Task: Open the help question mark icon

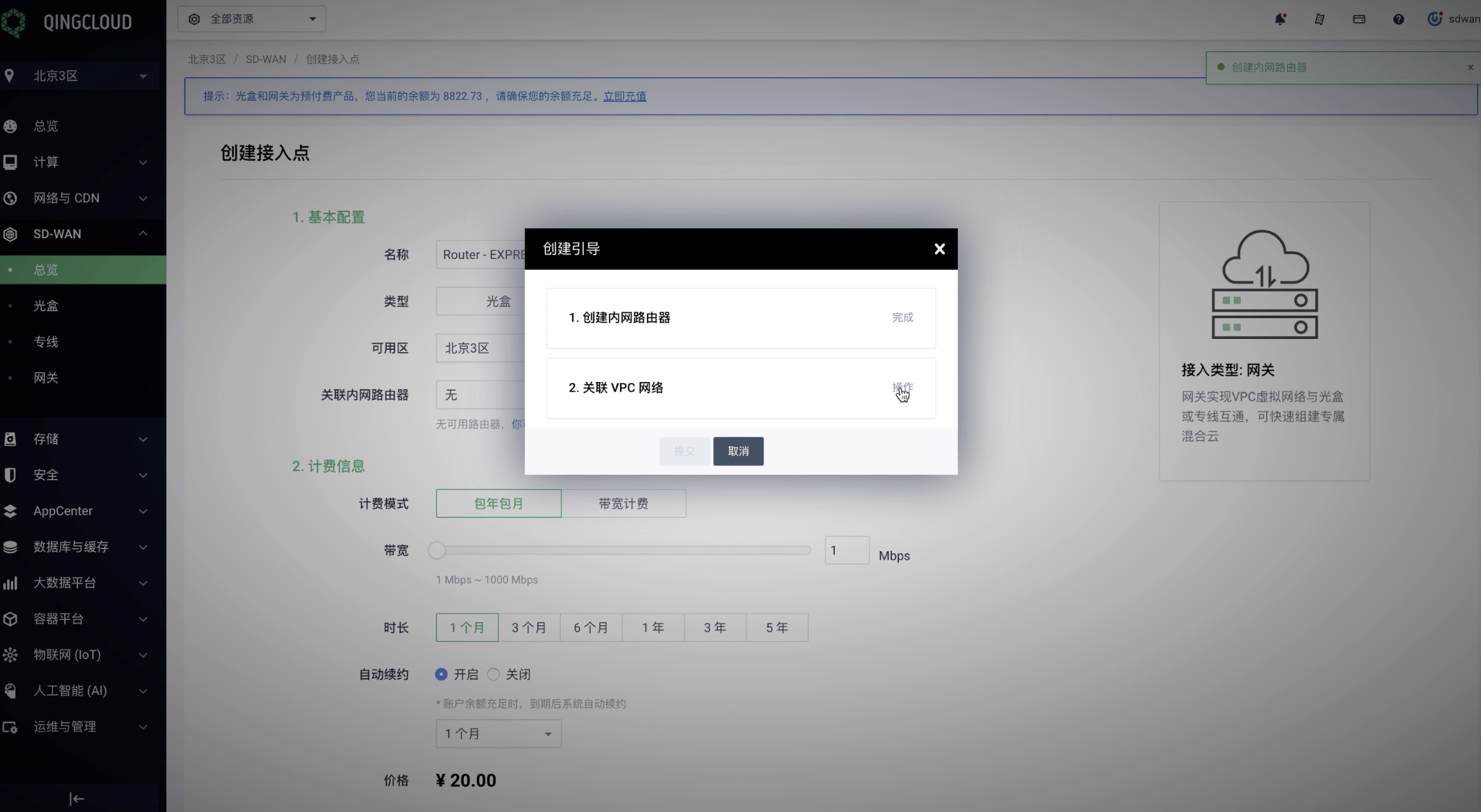Action: coord(1398,19)
